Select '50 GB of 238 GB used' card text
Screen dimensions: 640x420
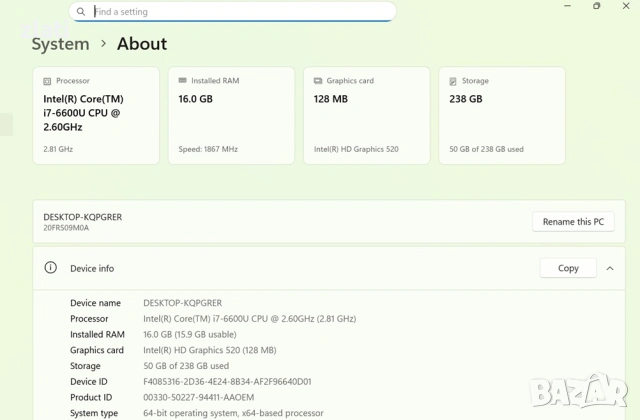point(486,149)
